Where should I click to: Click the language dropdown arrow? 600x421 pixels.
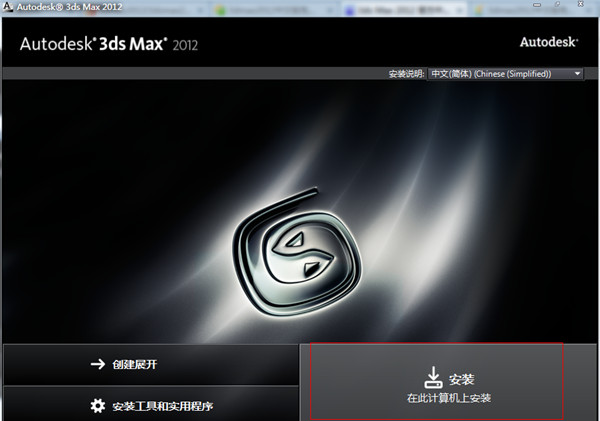577,73
